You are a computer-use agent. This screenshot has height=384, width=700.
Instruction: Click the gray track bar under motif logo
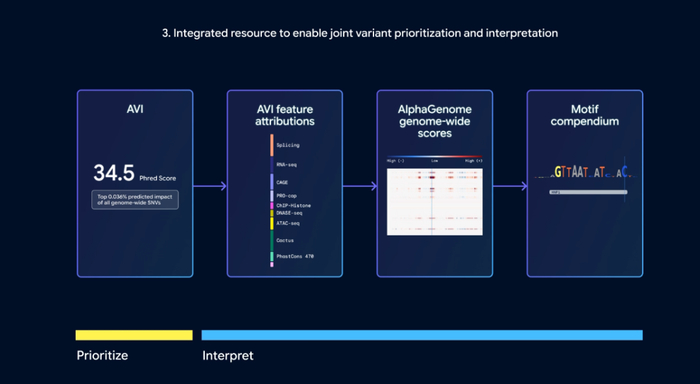tap(588, 192)
